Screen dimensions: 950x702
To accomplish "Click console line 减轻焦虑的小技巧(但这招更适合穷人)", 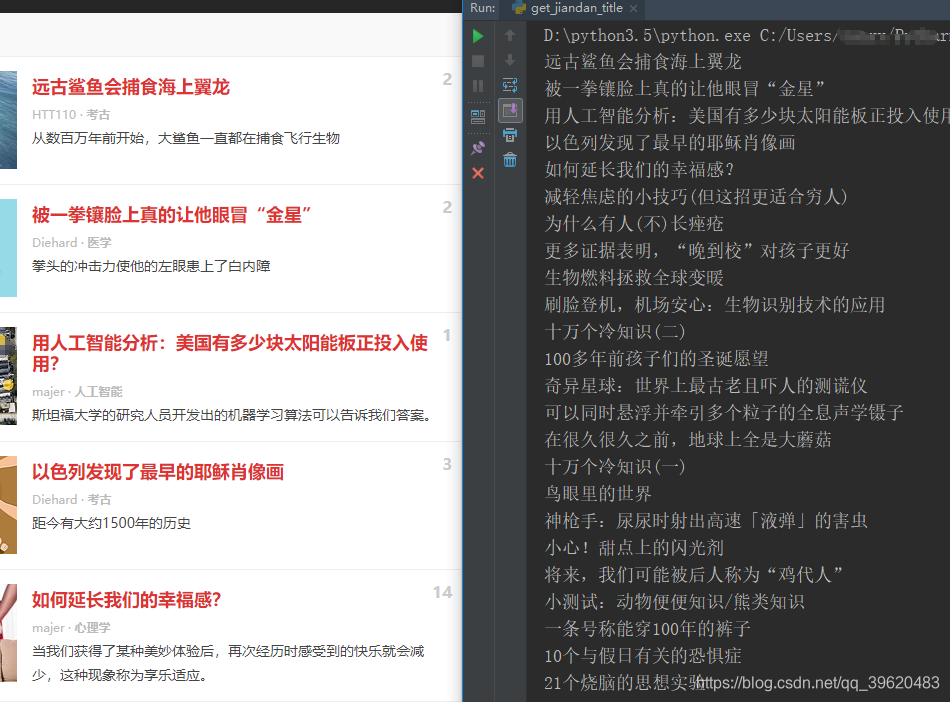I will [x=696, y=196].
